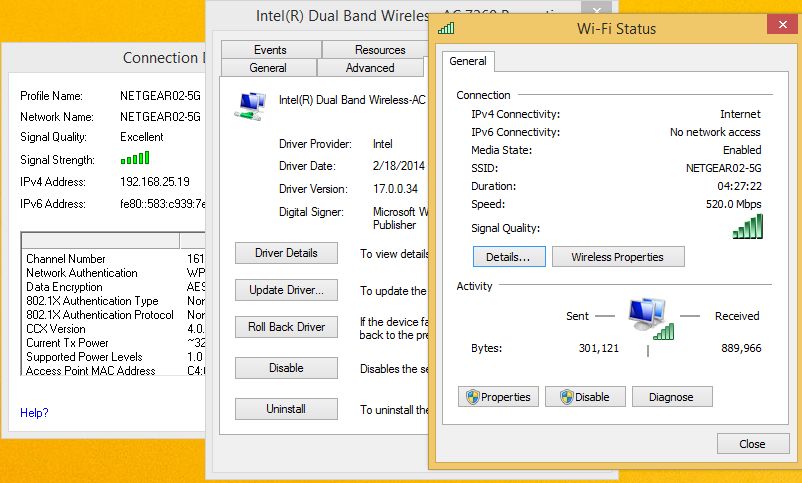The width and height of the screenshot is (802, 483).
Task: Click Driver Details in the Intel adapter window
Action: point(286,253)
